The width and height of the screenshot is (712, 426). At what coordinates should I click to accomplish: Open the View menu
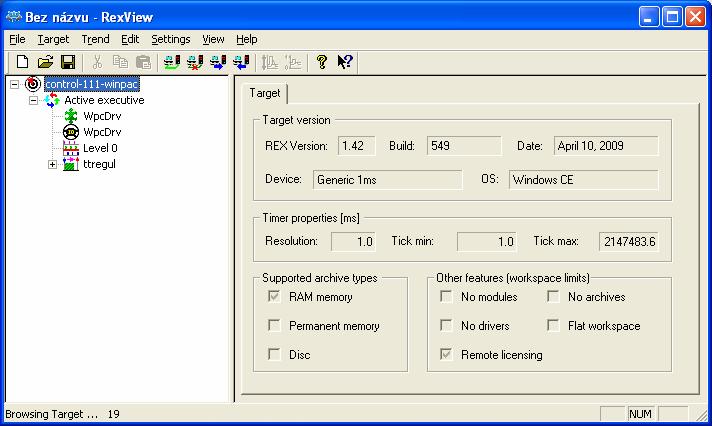tap(213, 40)
